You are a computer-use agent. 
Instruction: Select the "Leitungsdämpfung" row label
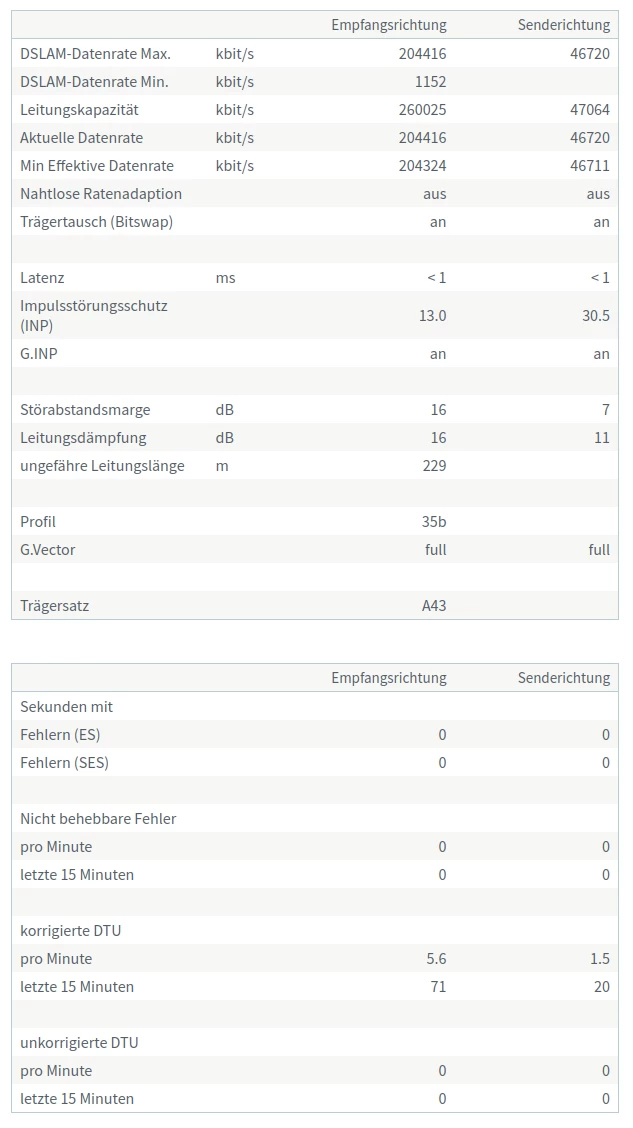[83, 438]
